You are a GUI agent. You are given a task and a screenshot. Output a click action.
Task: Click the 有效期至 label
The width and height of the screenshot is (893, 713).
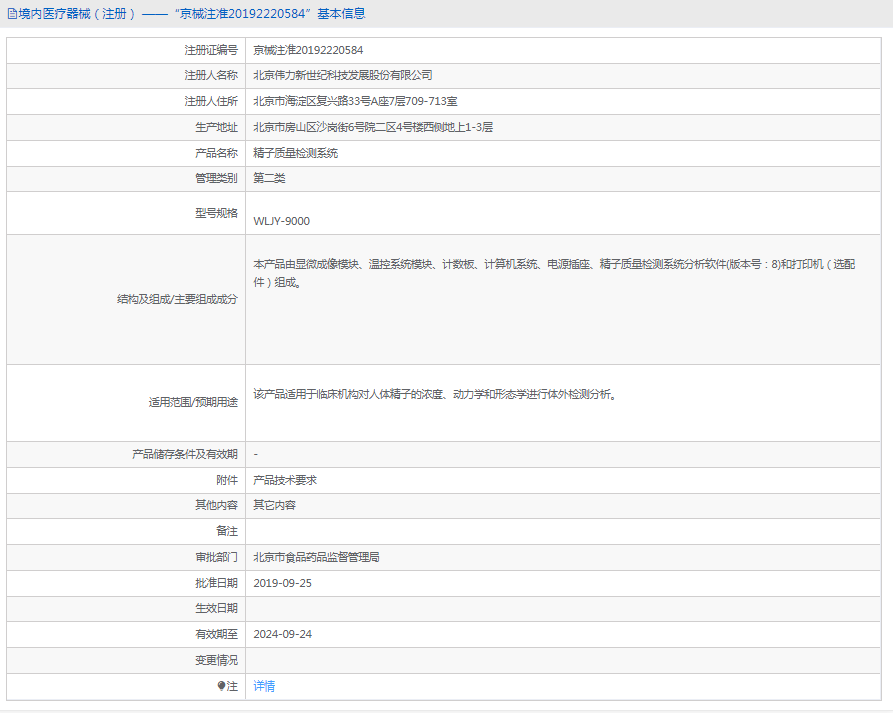[x=216, y=634]
